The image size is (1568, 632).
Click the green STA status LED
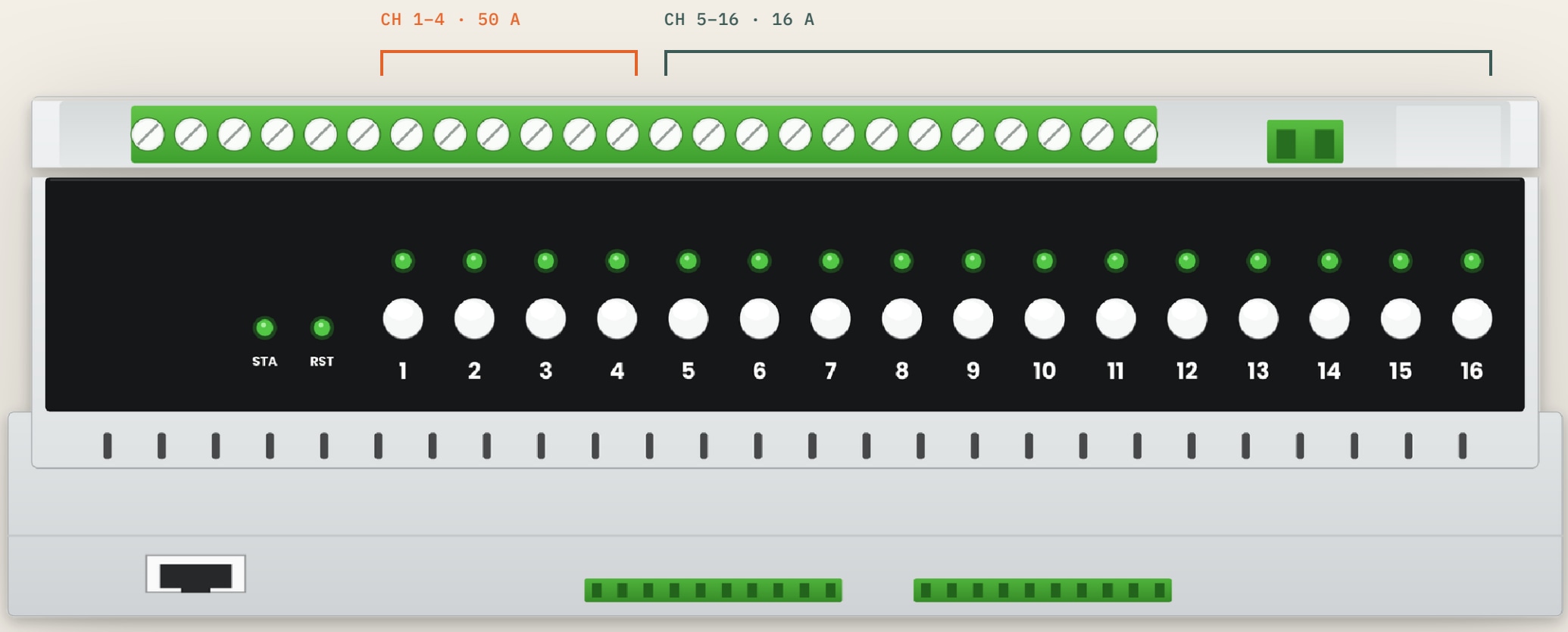(264, 327)
